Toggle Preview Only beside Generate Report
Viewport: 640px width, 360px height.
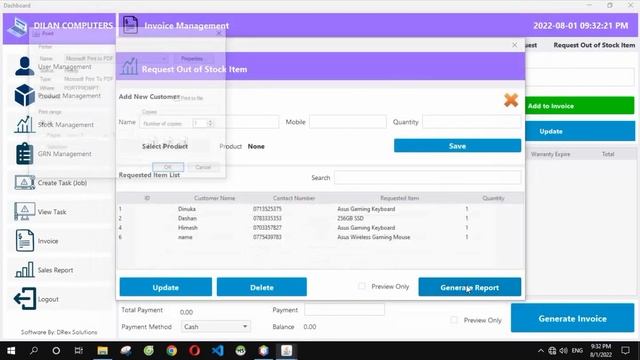(x=362, y=286)
